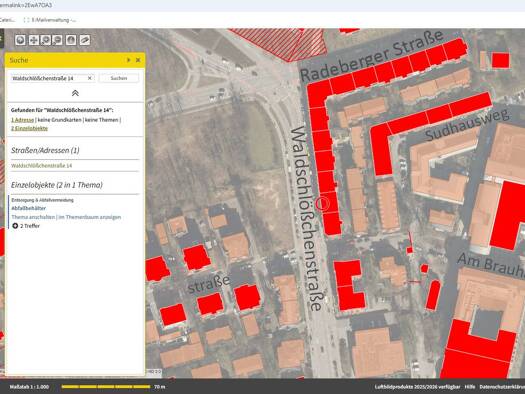Click the circled marker on the map

point(323,204)
